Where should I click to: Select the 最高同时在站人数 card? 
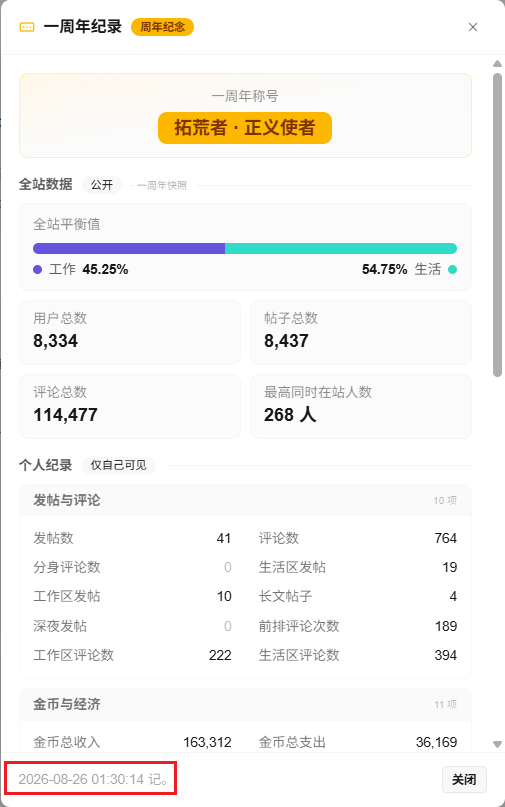361,407
